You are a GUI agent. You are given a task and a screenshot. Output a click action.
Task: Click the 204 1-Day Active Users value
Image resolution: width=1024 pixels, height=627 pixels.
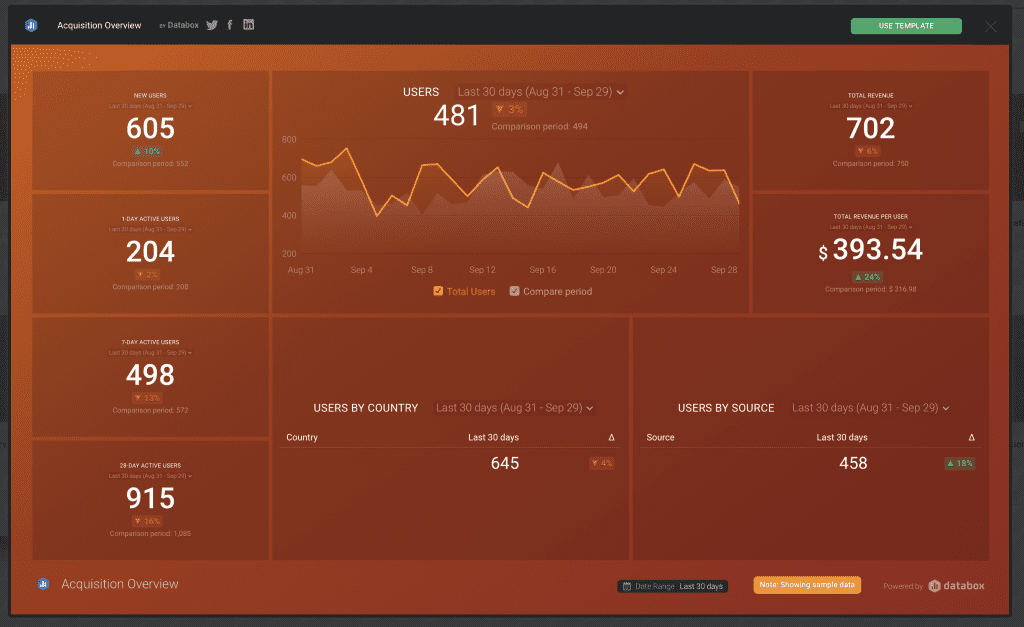coord(150,251)
